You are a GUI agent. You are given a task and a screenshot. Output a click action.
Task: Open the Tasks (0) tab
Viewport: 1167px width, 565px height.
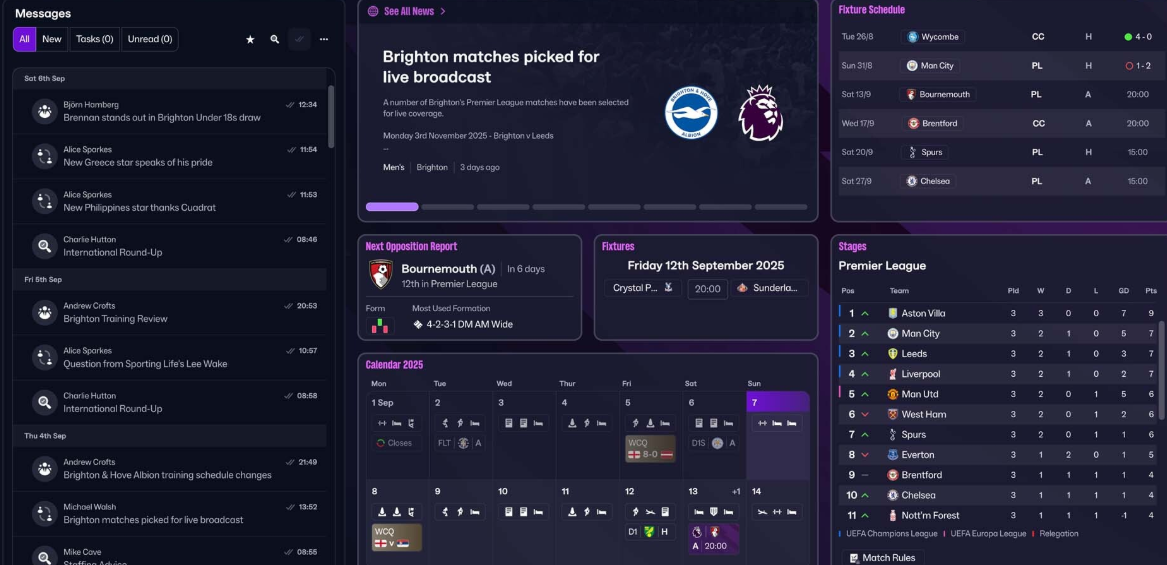(x=95, y=39)
